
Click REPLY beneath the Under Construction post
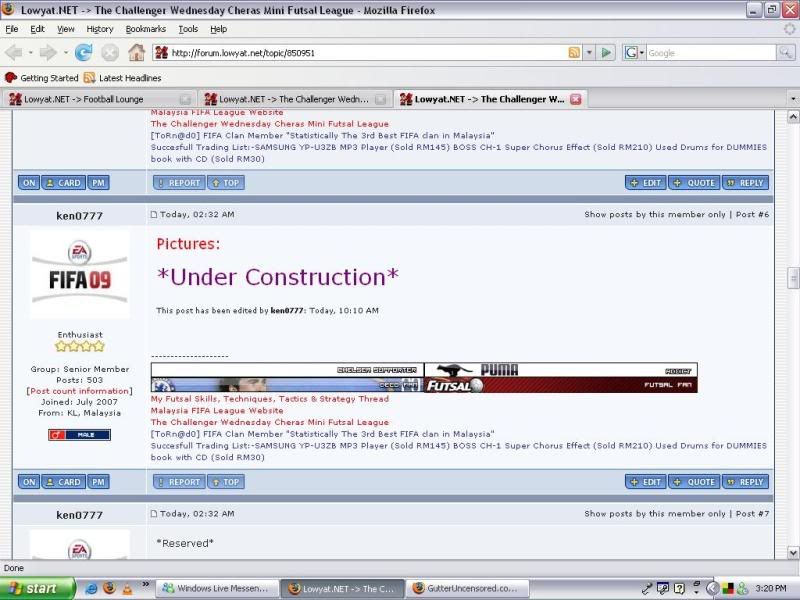[x=745, y=481]
